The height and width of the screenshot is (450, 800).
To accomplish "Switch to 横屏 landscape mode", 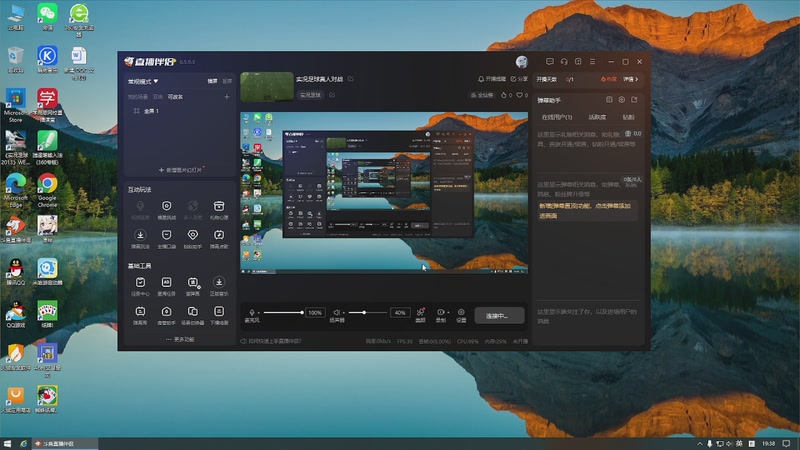I will [x=212, y=81].
